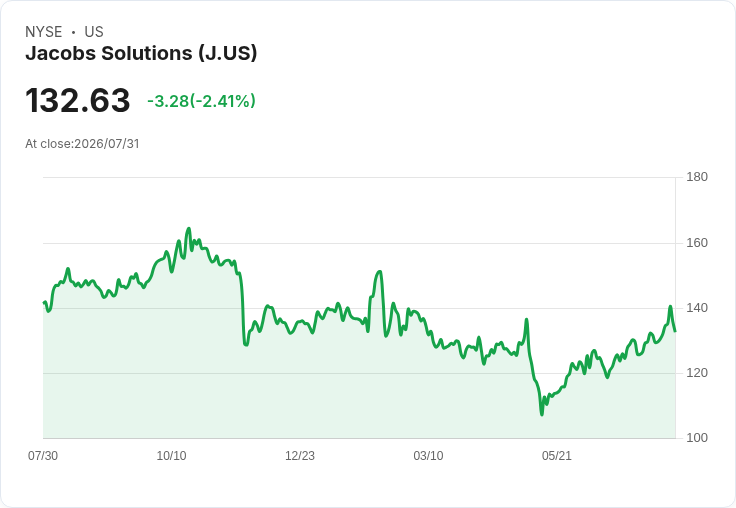Screen dimensions: 736x508
Task: Select the 10/10 date axis label
Action: click(171, 455)
